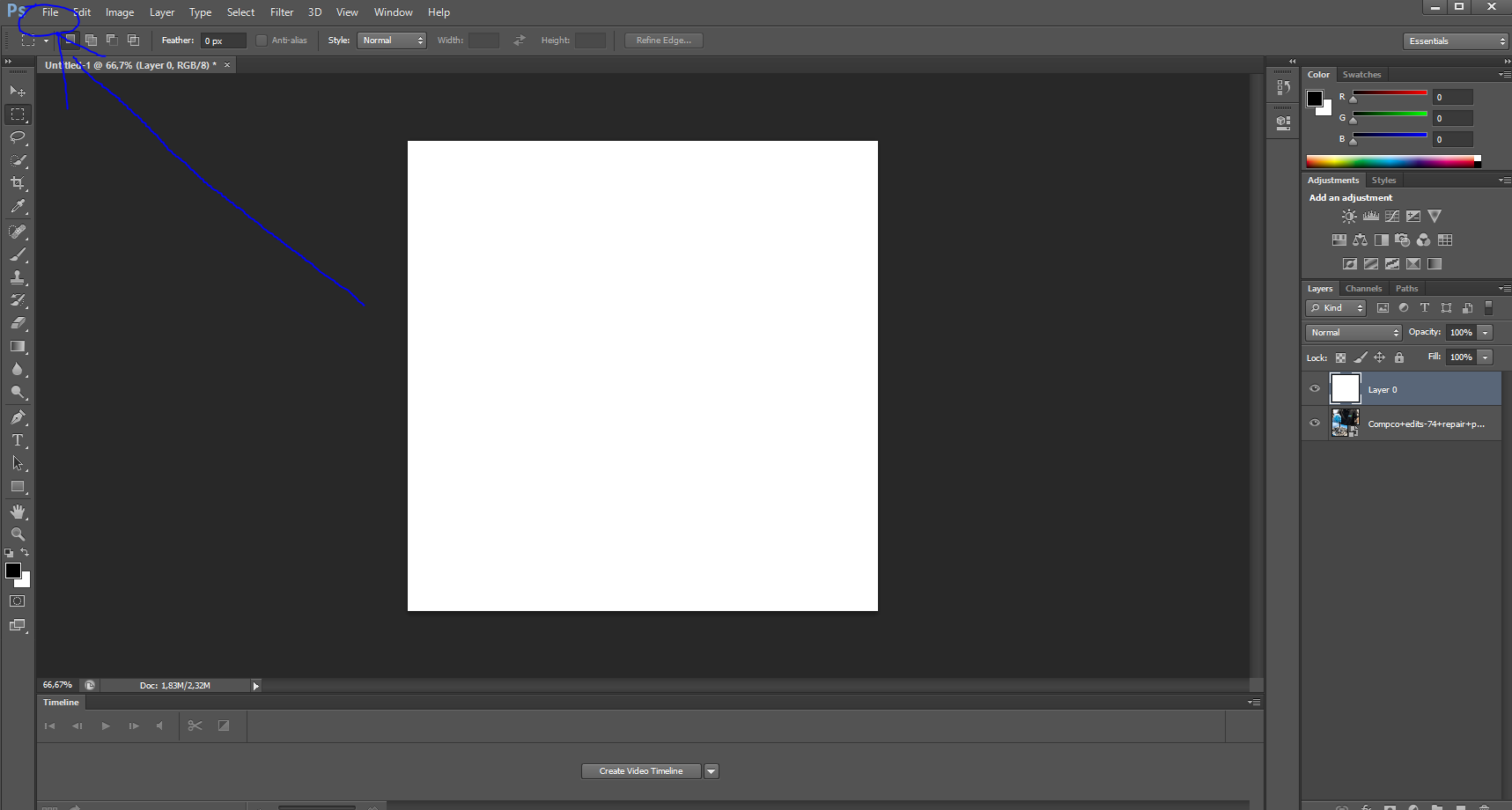Click the Feather input field

point(223,41)
